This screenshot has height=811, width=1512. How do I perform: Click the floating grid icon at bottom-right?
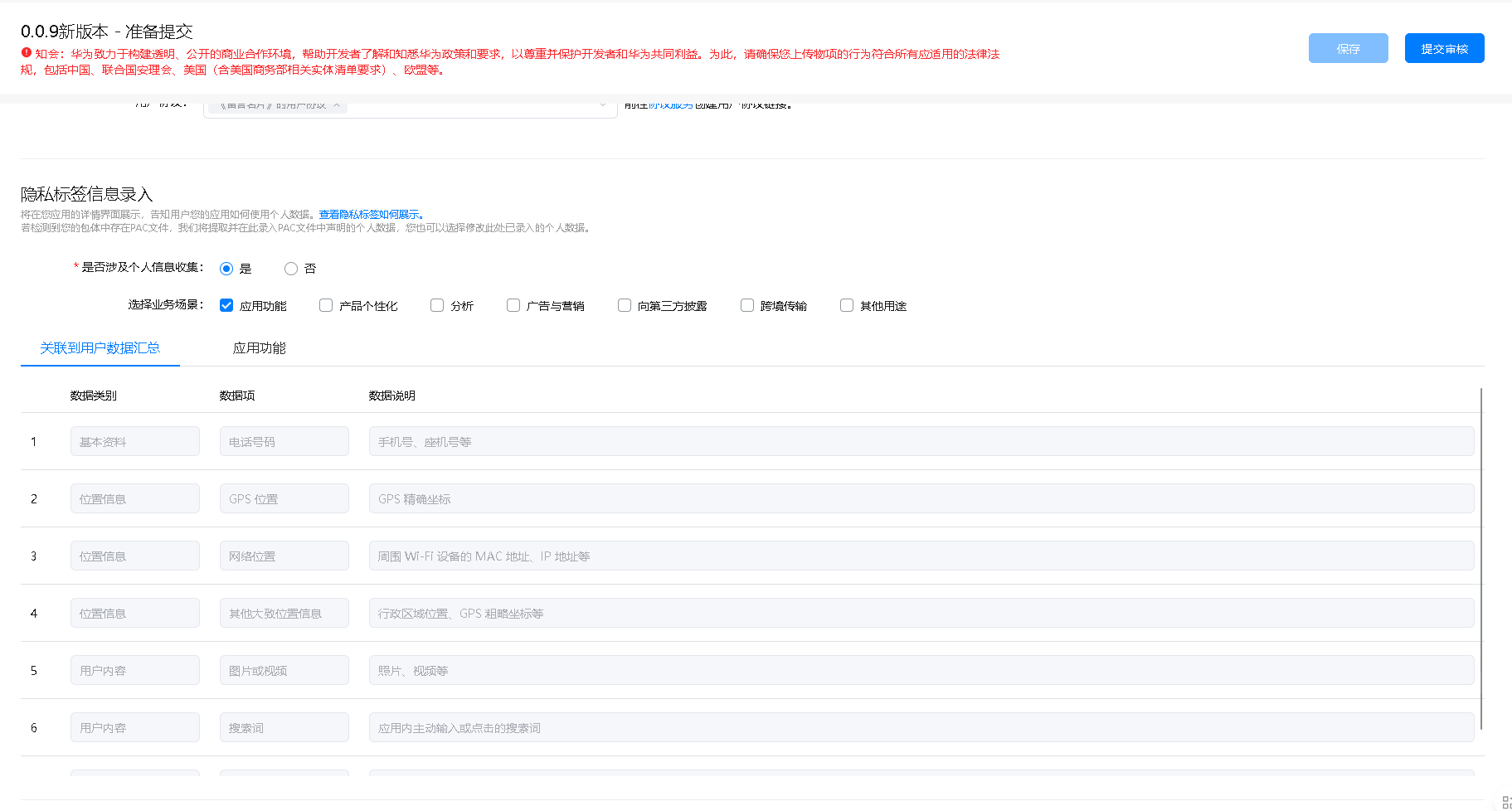pyautogui.click(x=1505, y=803)
